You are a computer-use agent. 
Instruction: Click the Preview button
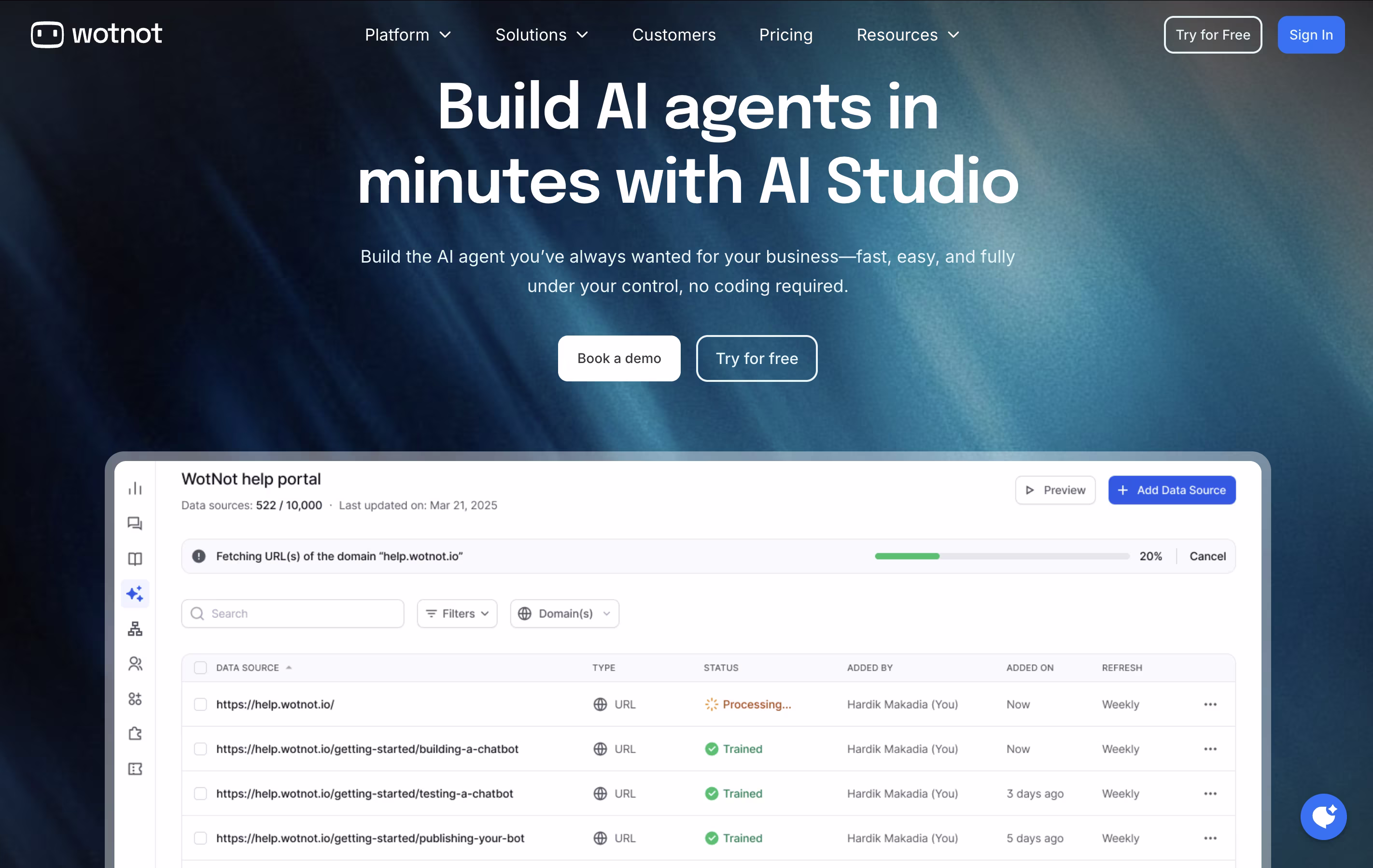(1055, 490)
